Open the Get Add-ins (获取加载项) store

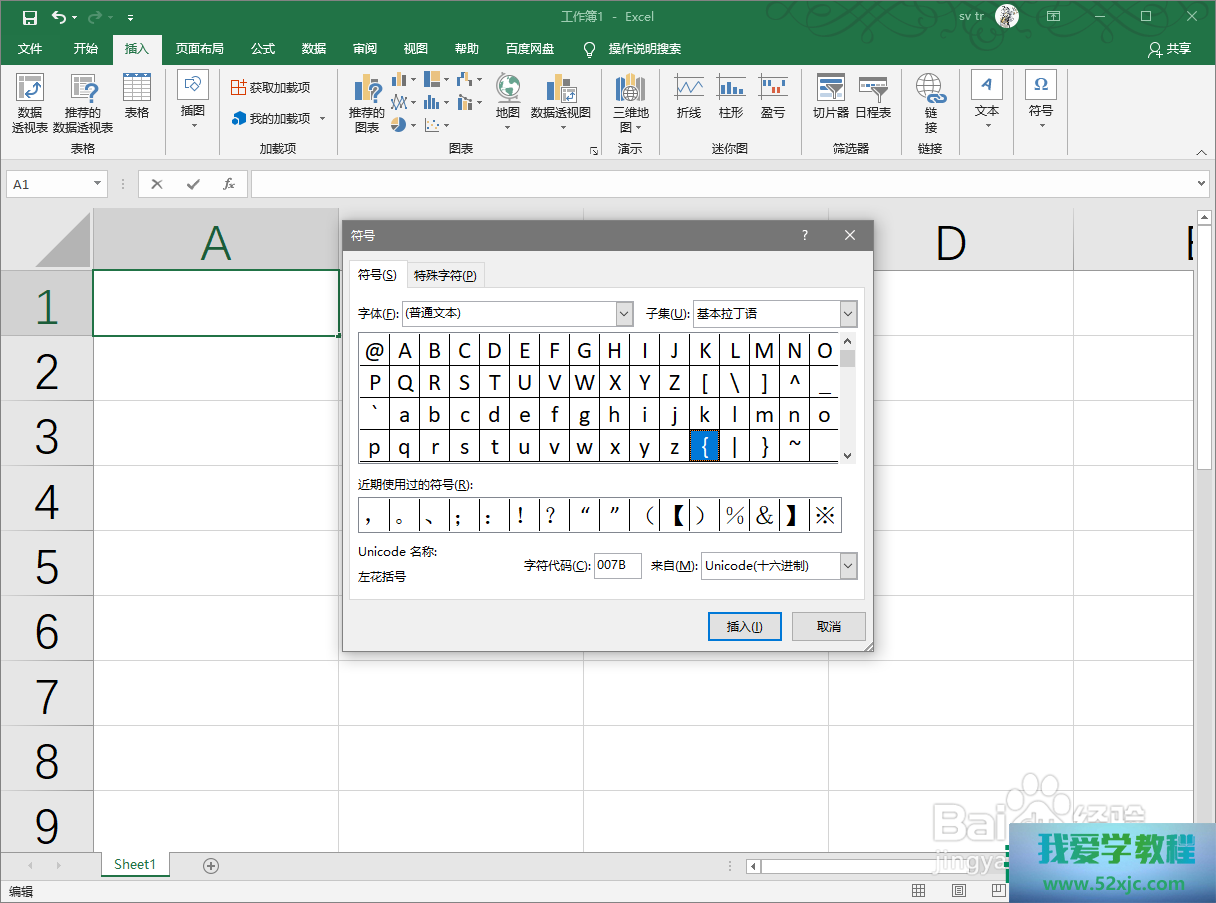[x=271, y=87]
